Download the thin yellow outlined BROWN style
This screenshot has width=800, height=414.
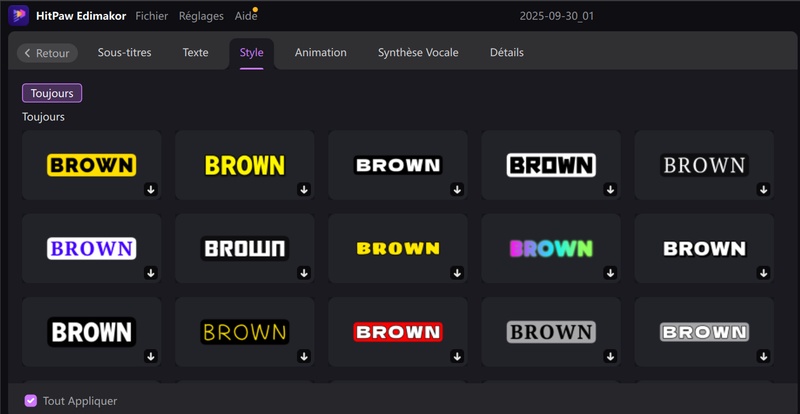click(303, 355)
